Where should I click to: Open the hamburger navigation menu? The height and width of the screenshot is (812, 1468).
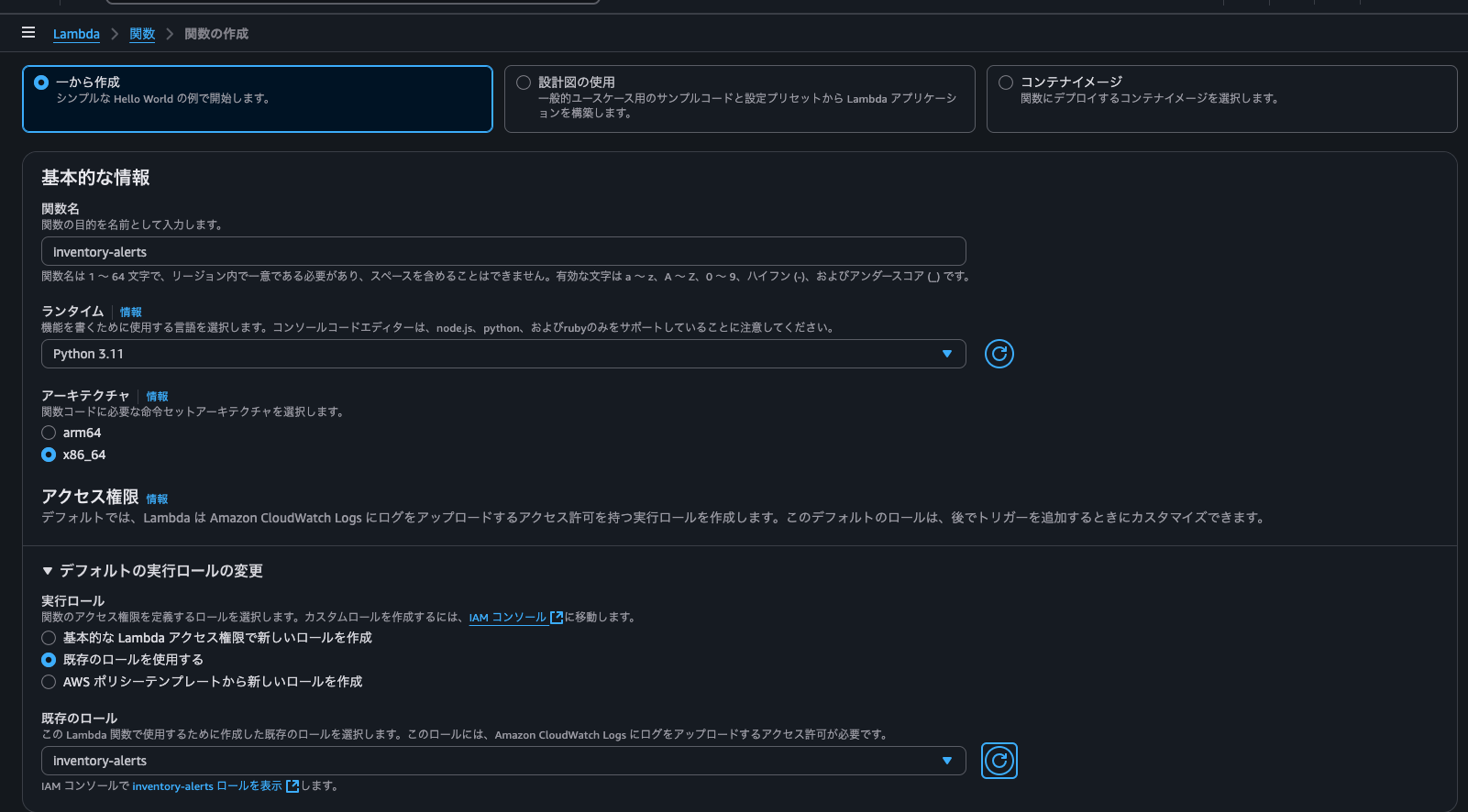pyautogui.click(x=28, y=33)
